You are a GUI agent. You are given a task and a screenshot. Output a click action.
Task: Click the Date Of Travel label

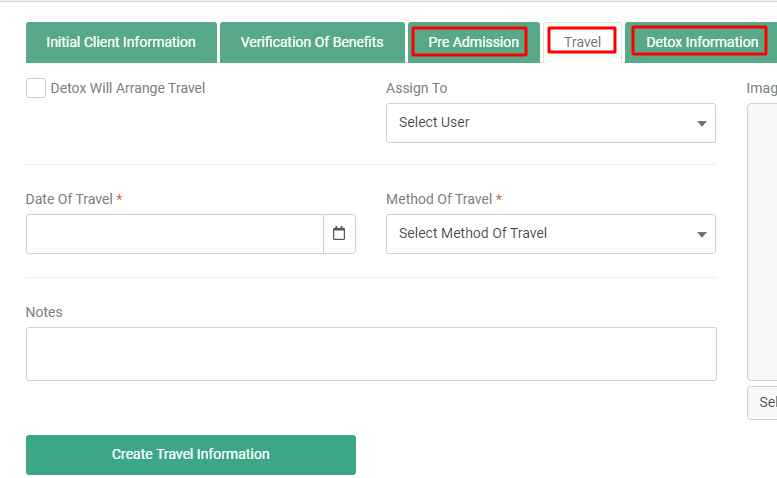[69, 199]
